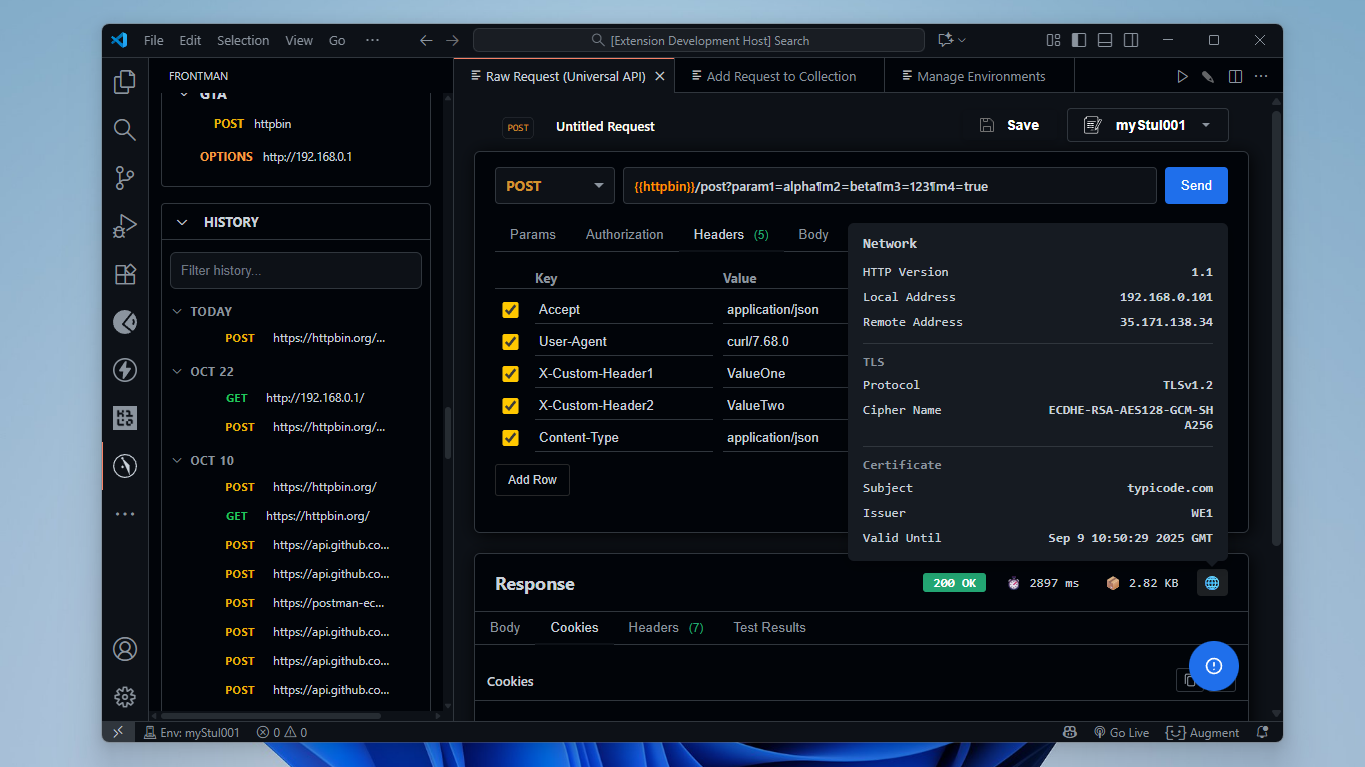Click the pencil icon in editor toolbar
Viewport: 1365px width, 767px height.
click(1208, 76)
